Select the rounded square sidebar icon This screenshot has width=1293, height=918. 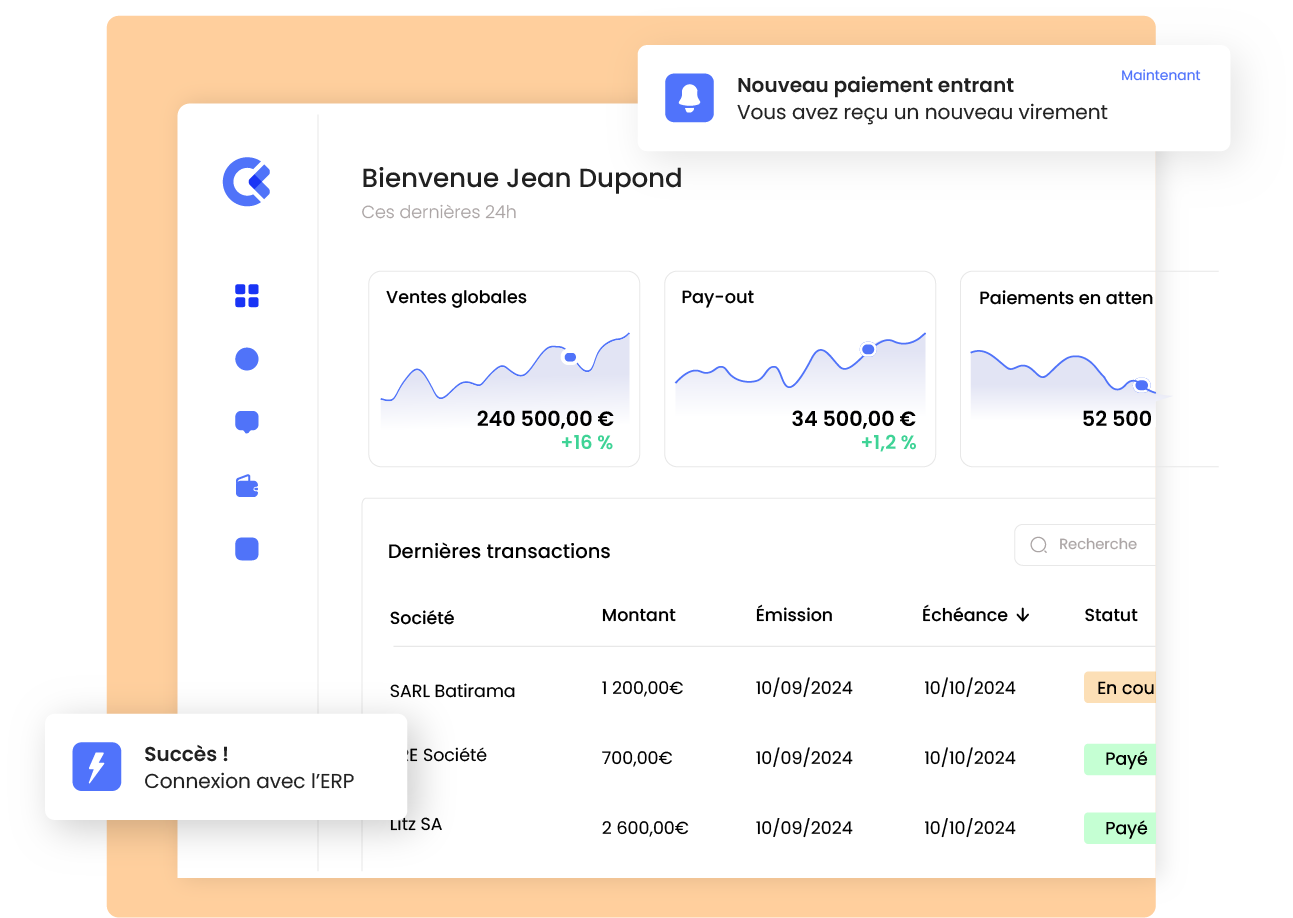click(x=247, y=549)
